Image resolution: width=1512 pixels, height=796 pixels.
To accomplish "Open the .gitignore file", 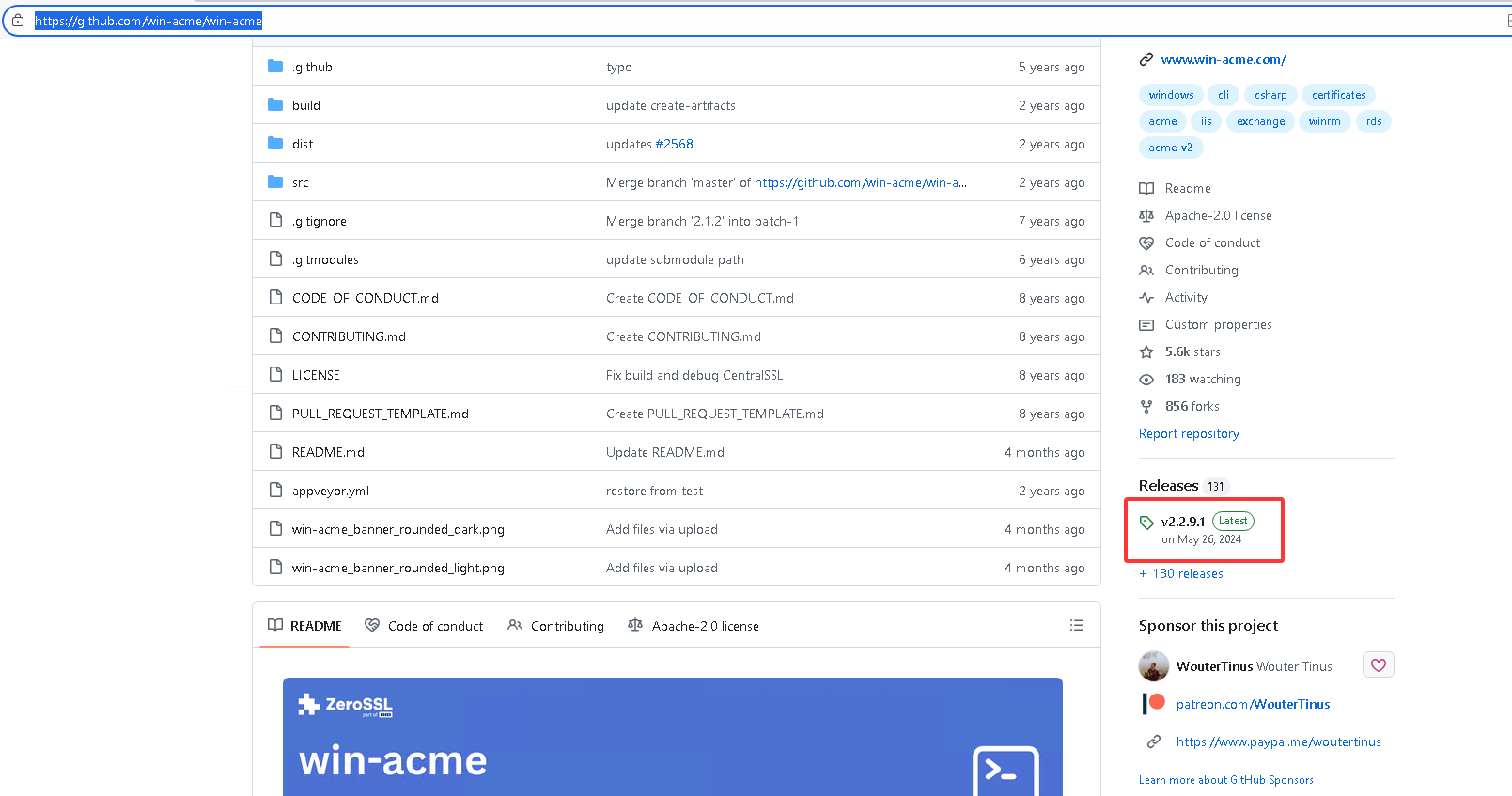I will [x=320, y=221].
